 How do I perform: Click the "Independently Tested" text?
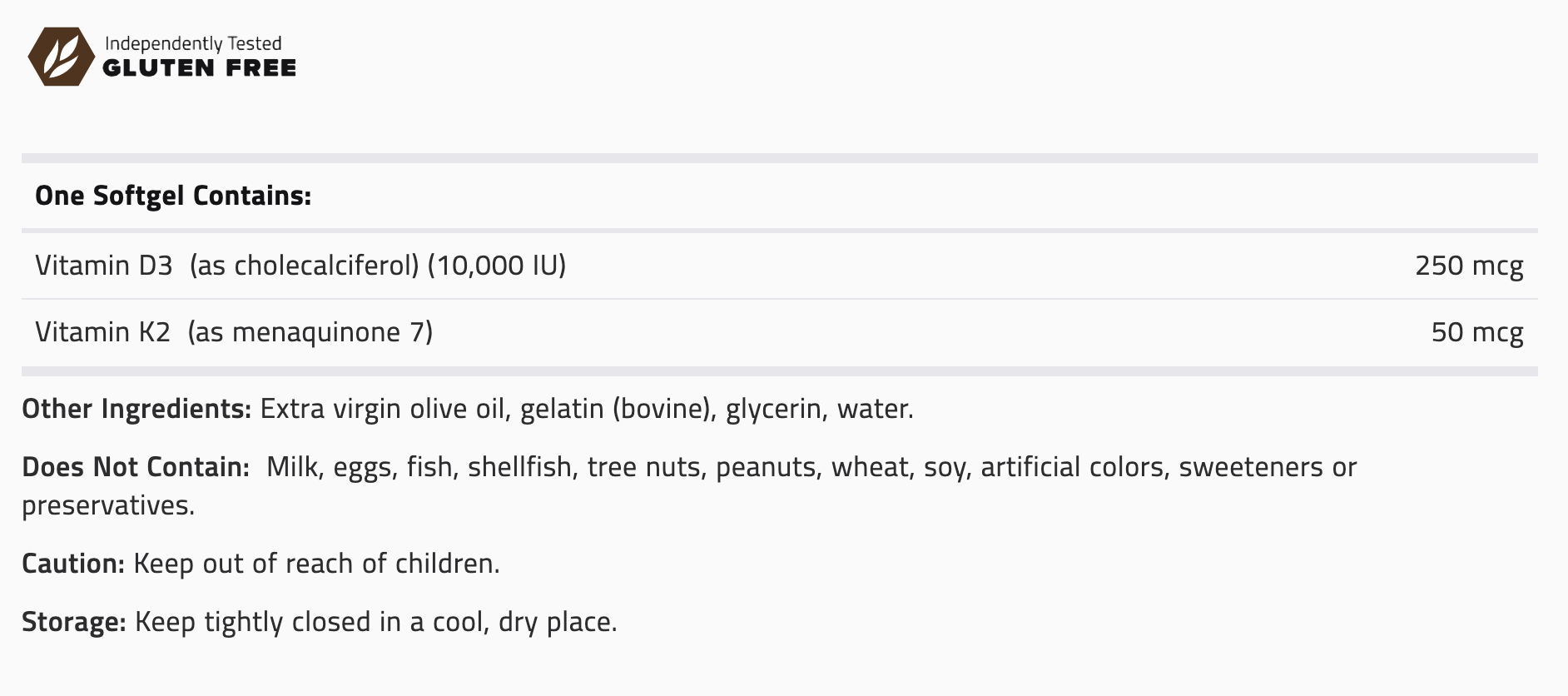tap(193, 43)
